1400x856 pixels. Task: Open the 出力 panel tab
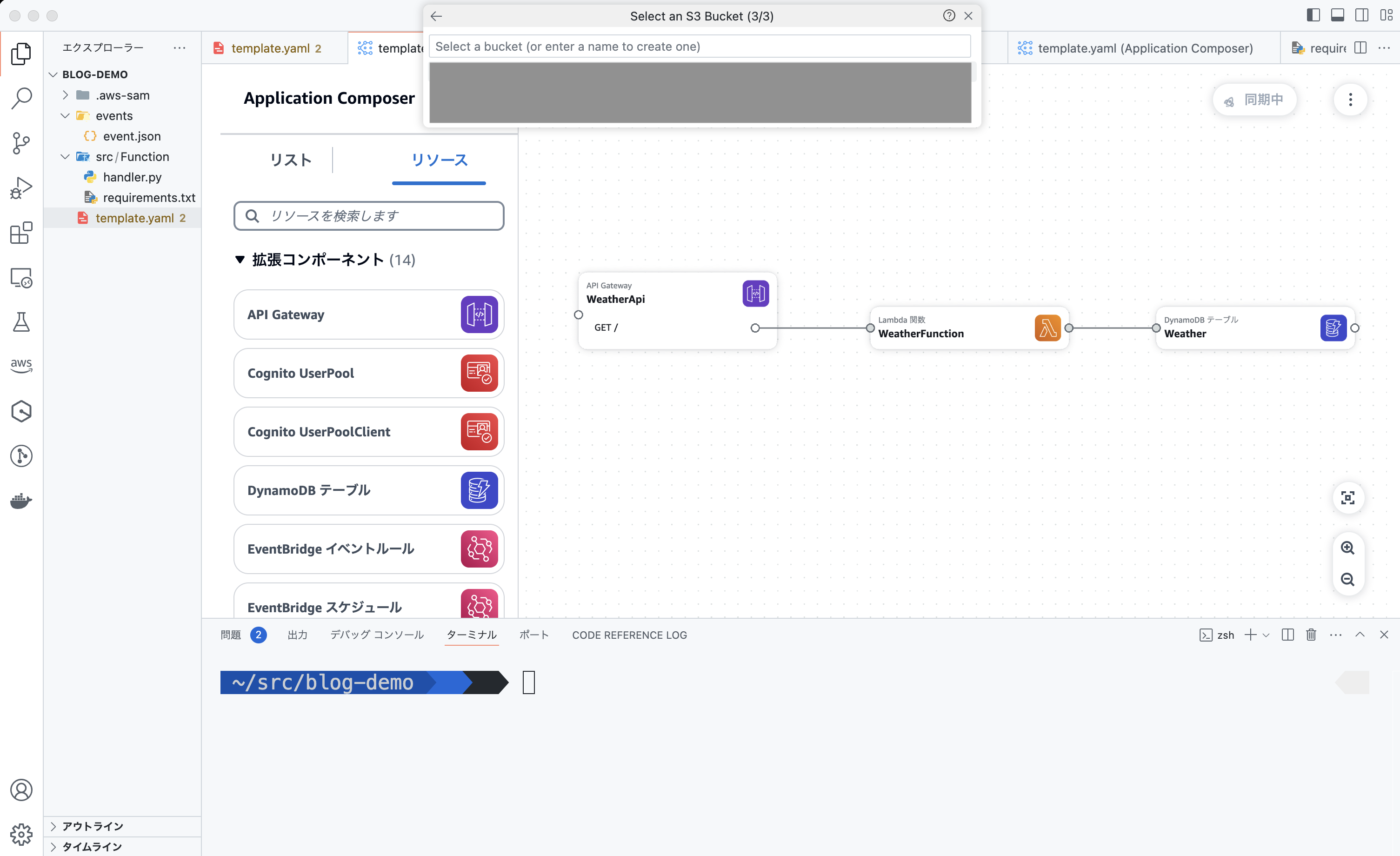[x=297, y=635]
